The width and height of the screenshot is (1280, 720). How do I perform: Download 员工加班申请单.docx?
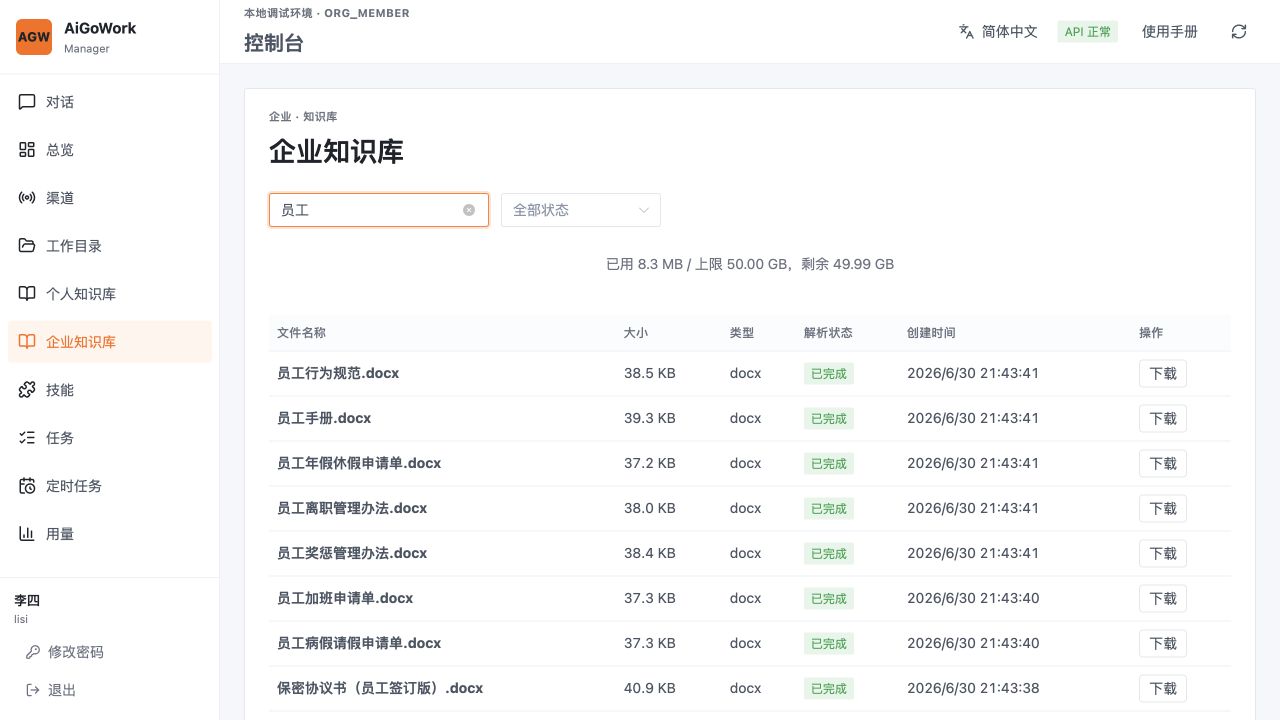coord(1163,599)
